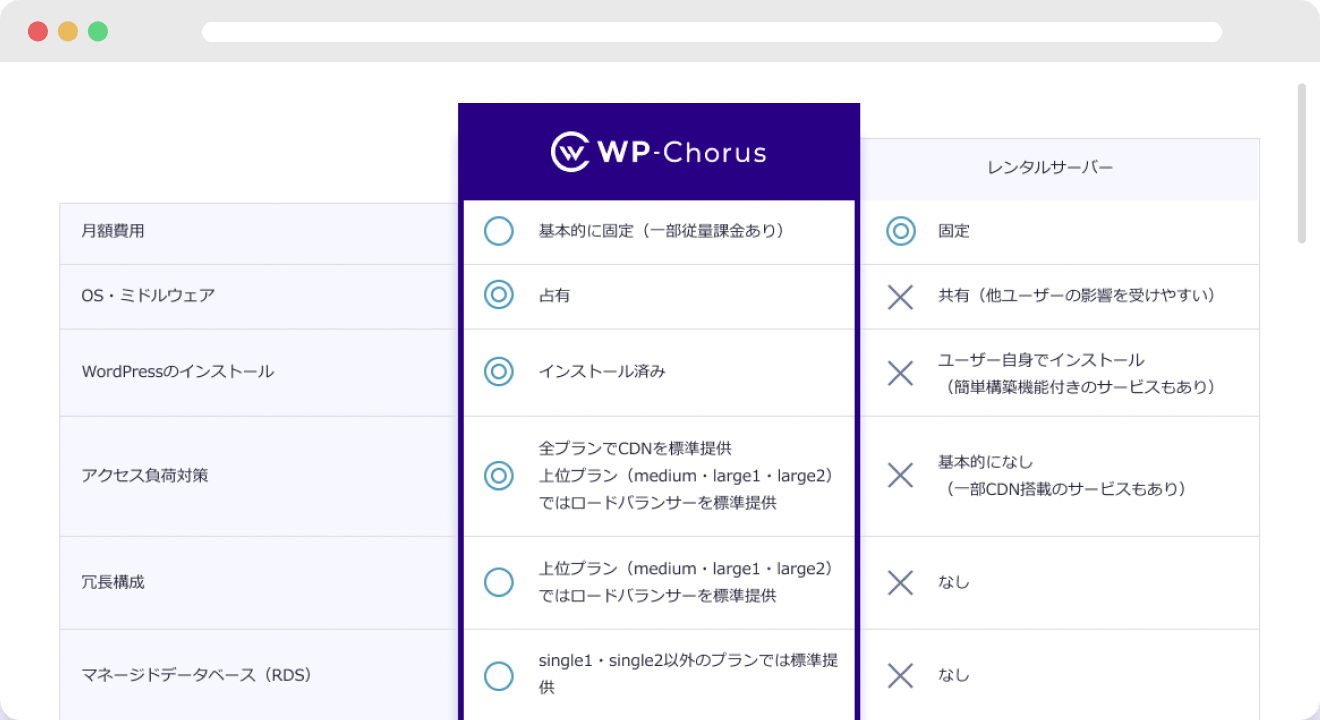Click the single circle icon for 月額費用

tap(498, 231)
